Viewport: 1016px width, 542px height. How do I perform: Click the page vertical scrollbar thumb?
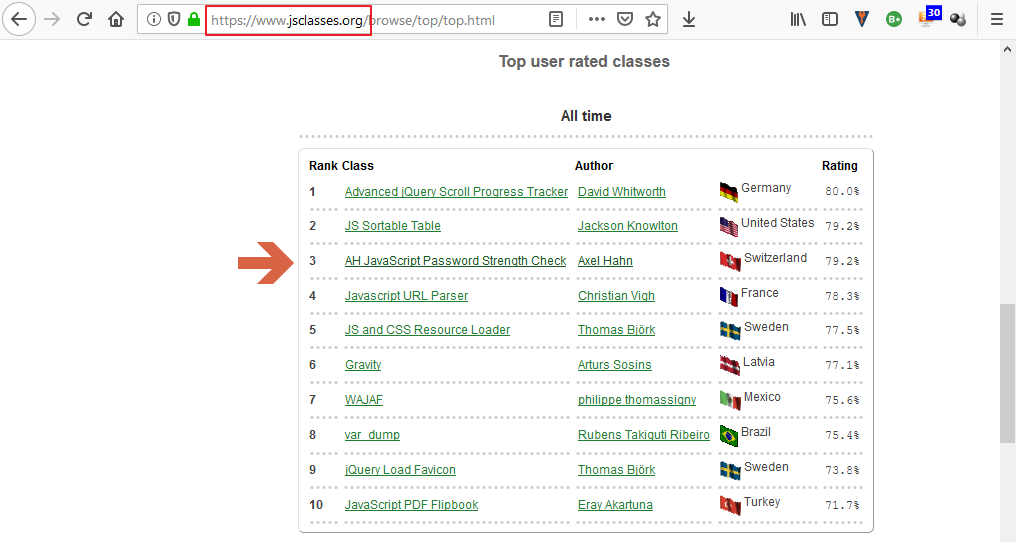pyautogui.click(x=1008, y=373)
